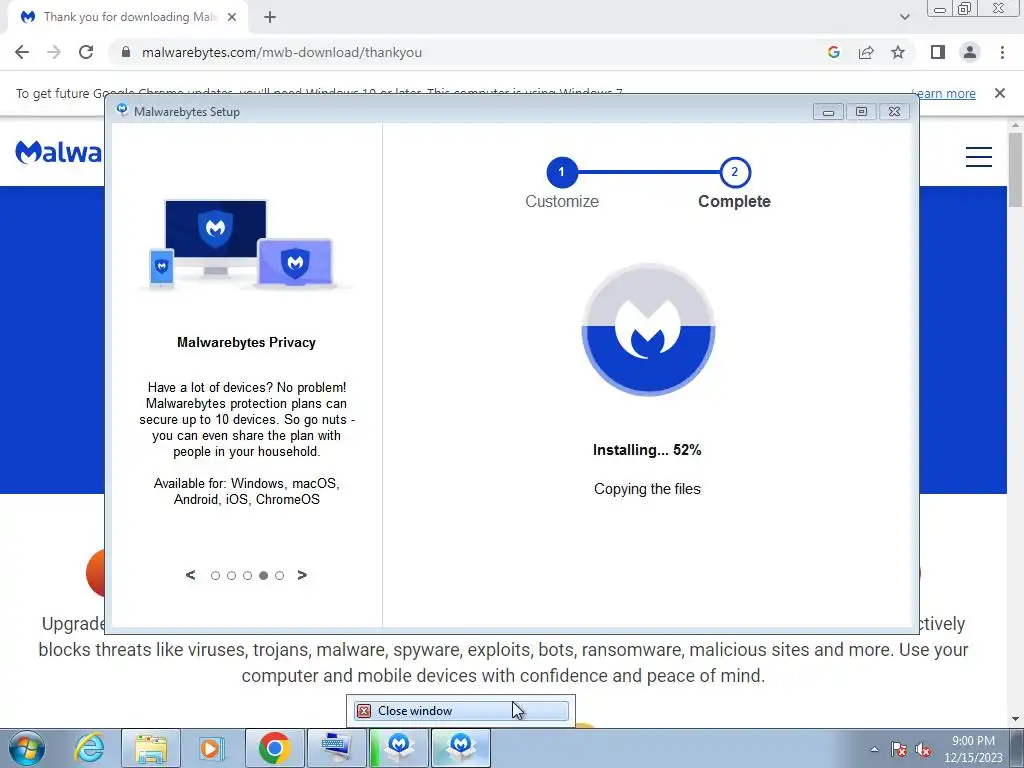This screenshot has width=1024, height=768.
Task: Select the second carousel dot
Action: (231, 575)
